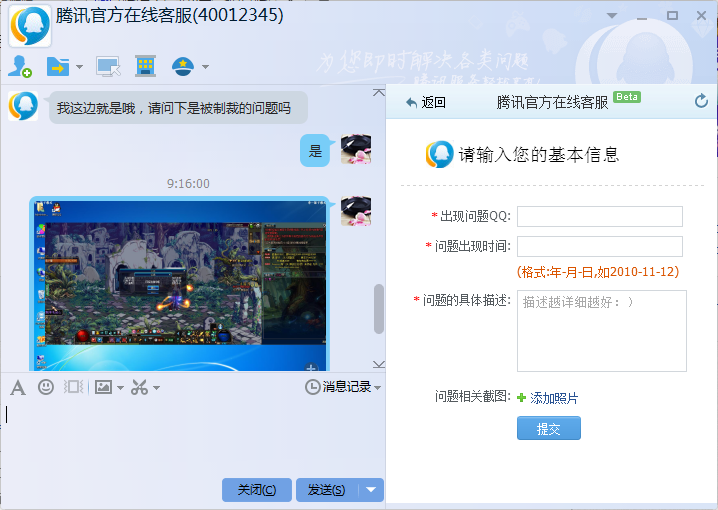Click the 返回 back button
718x510 pixels.
tap(426, 102)
